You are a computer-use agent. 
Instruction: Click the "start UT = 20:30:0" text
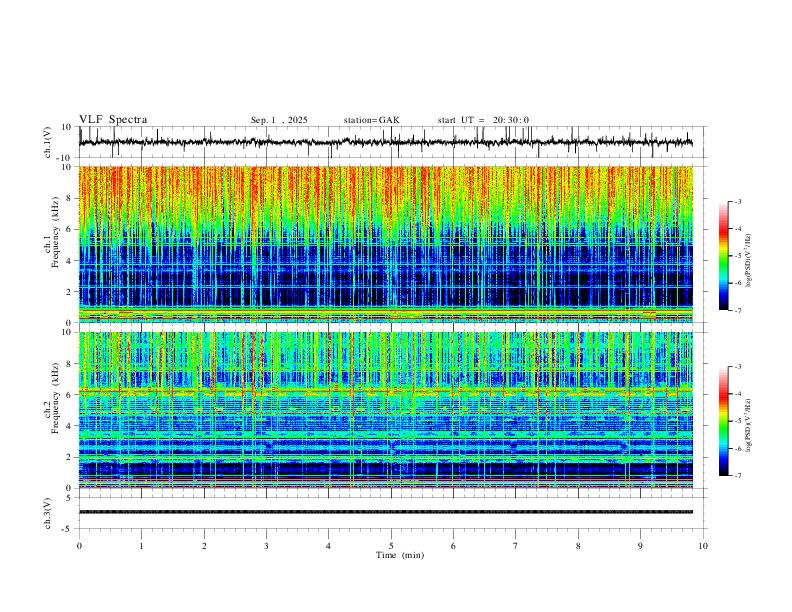(483, 120)
